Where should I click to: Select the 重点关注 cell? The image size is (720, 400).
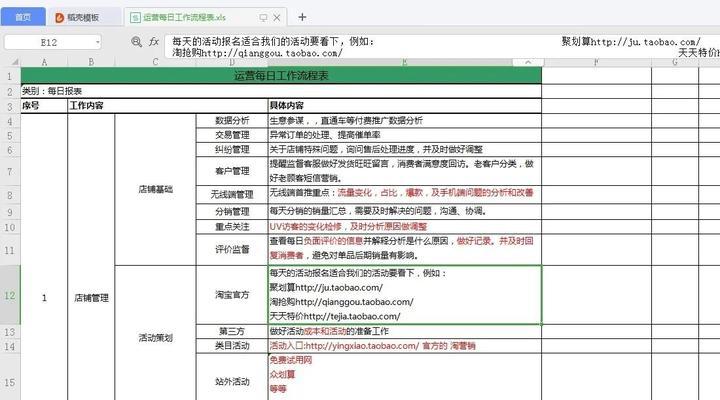point(232,227)
